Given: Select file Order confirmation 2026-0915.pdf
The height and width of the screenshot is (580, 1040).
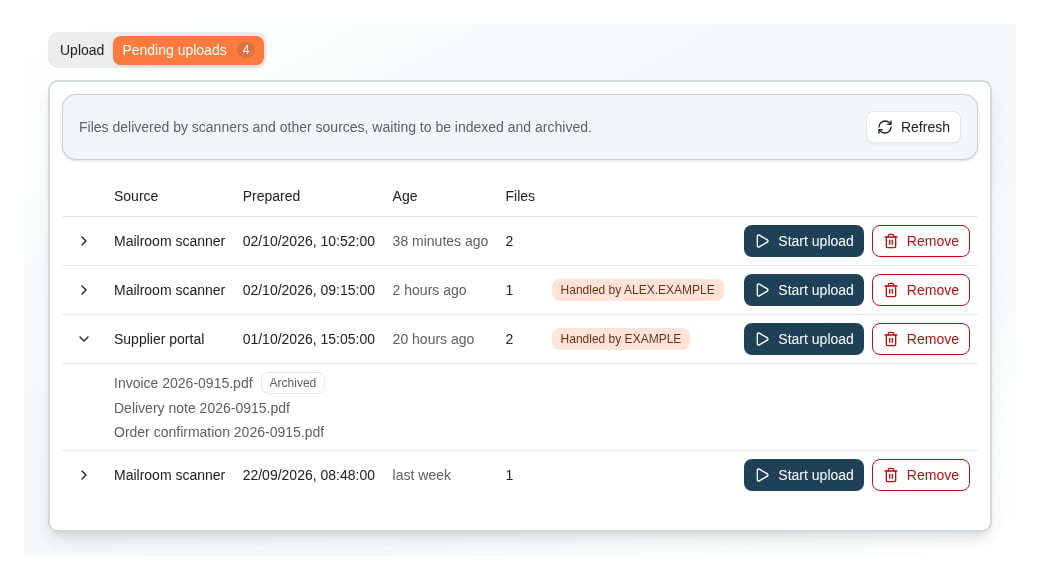Looking at the screenshot, I should (x=219, y=432).
